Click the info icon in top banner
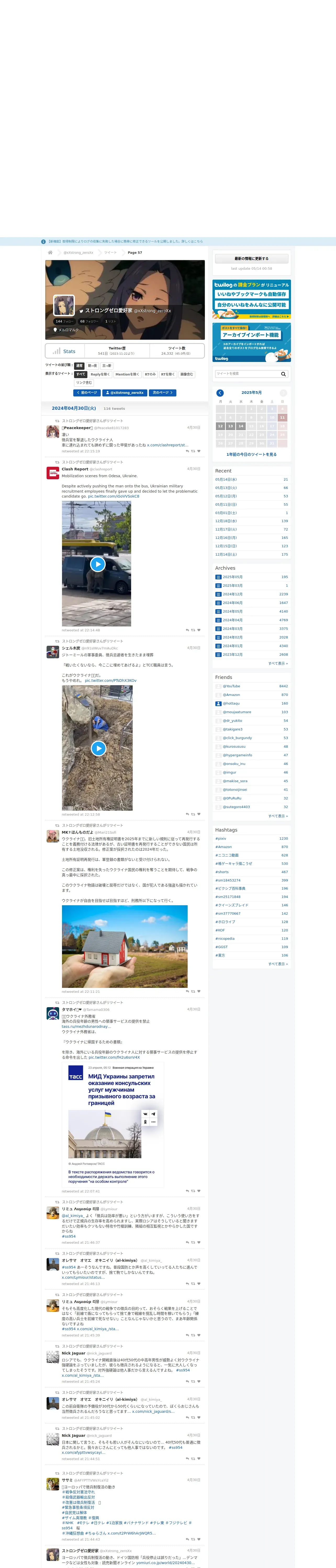336x1568 pixels. [x=43, y=242]
